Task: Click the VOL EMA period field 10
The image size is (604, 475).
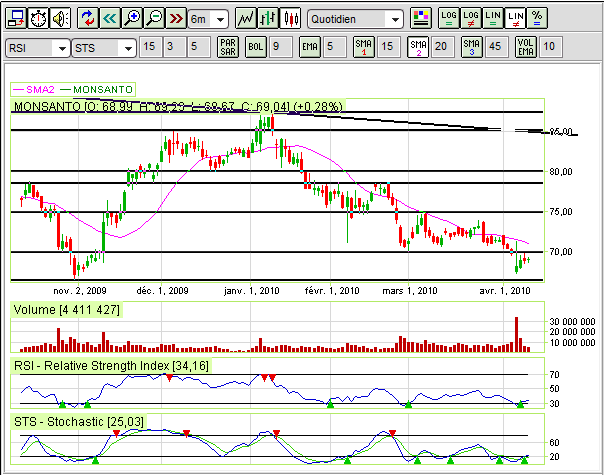Action: pyautogui.click(x=550, y=47)
